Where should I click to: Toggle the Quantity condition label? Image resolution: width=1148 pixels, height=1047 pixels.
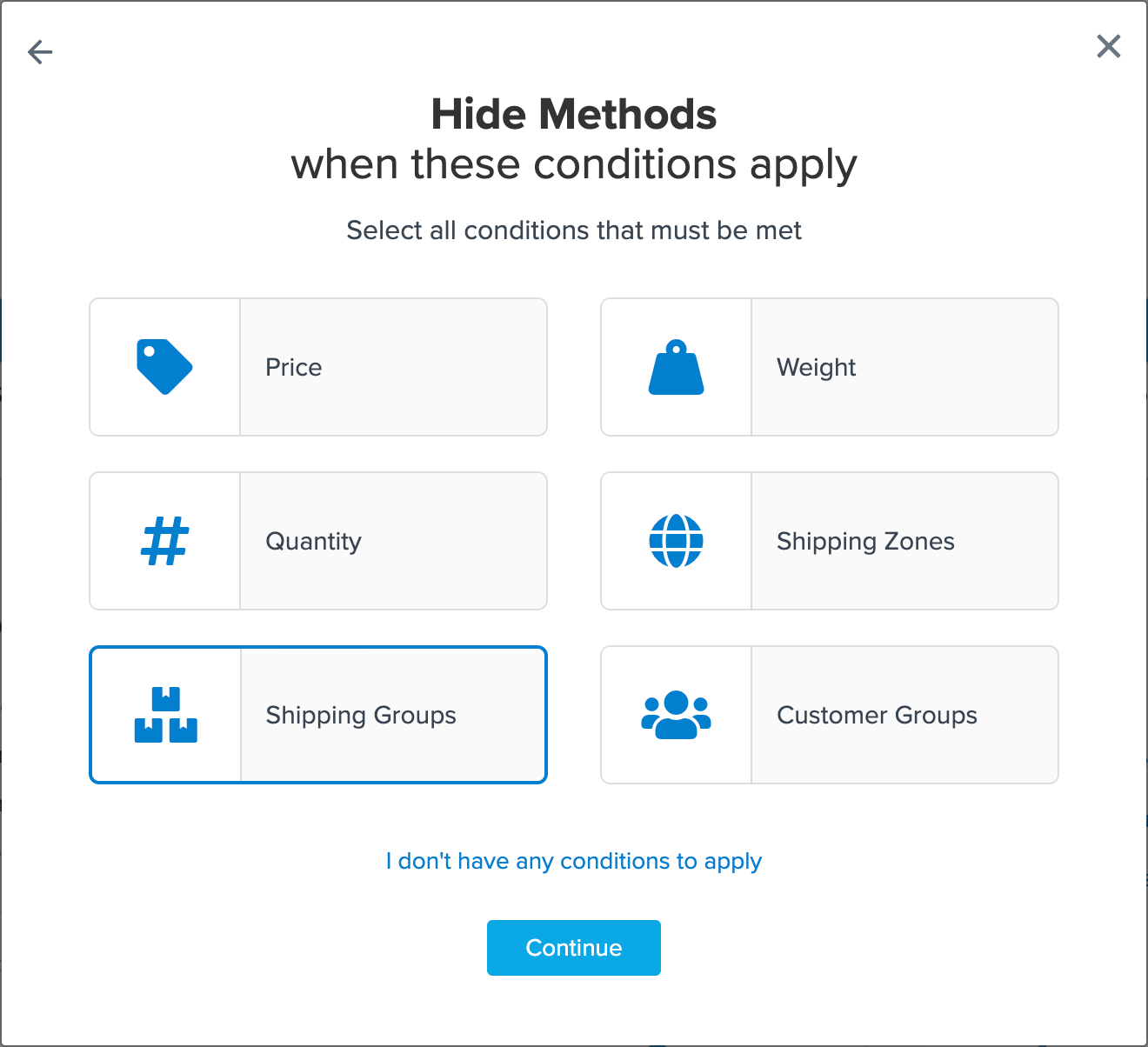(x=313, y=541)
